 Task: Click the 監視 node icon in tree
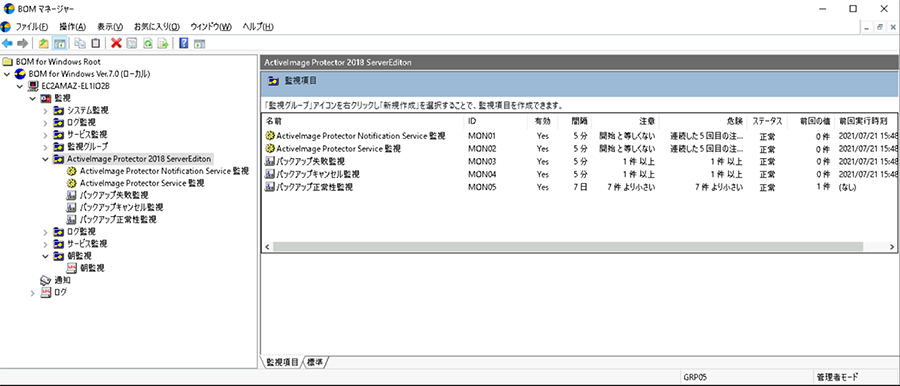(46, 98)
